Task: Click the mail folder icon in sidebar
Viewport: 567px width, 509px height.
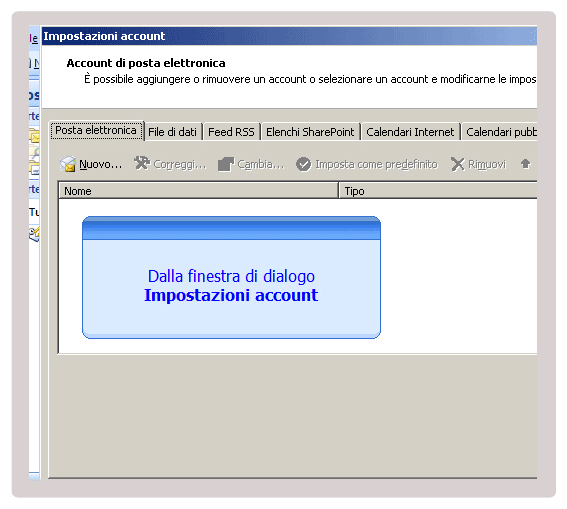Action: pos(34,136)
